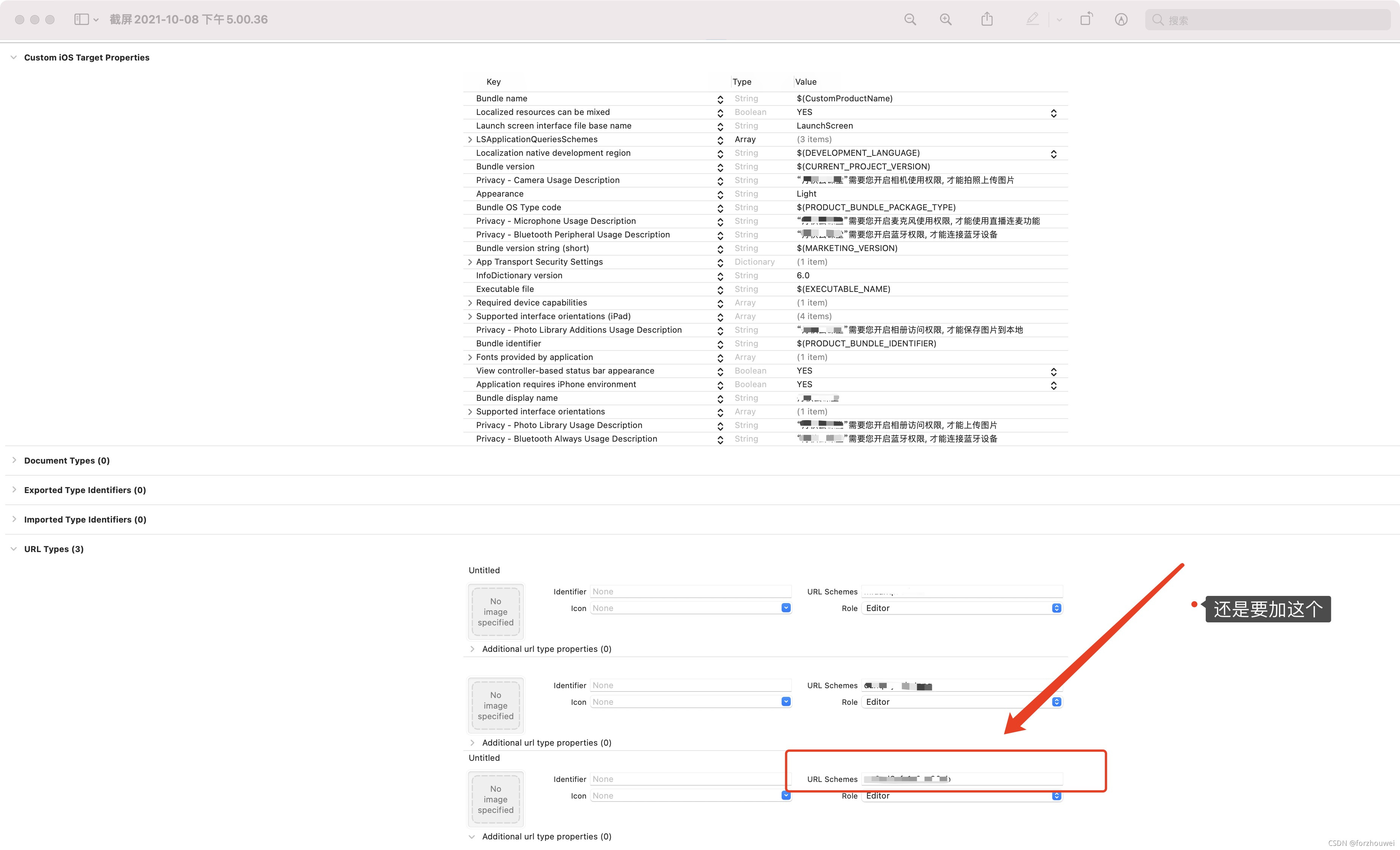
Task: Click the rotate image icon
Action: pyautogui.click(x=1086, y=19)
